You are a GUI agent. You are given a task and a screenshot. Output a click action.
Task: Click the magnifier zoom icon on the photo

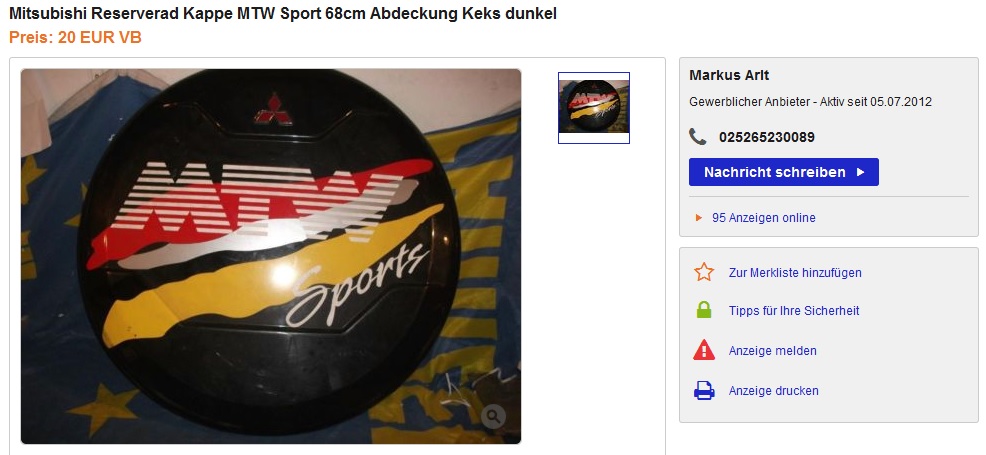click(x=494, y=416)
